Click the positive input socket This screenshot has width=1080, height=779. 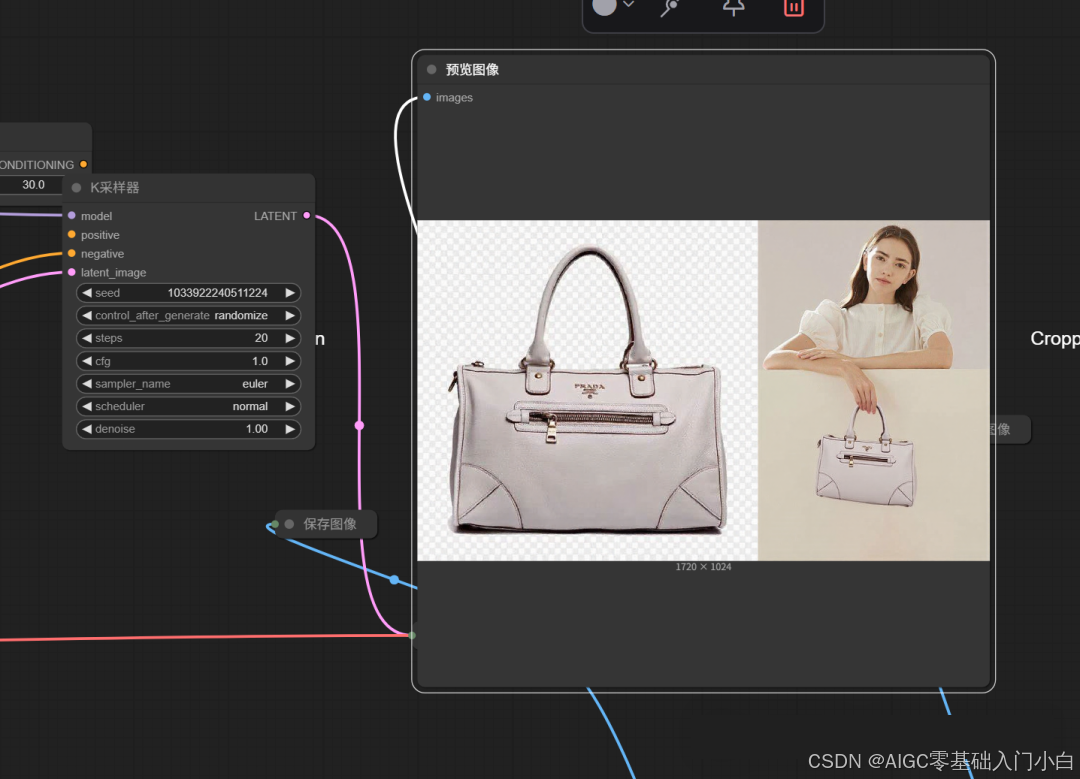[x=72, y=235]
